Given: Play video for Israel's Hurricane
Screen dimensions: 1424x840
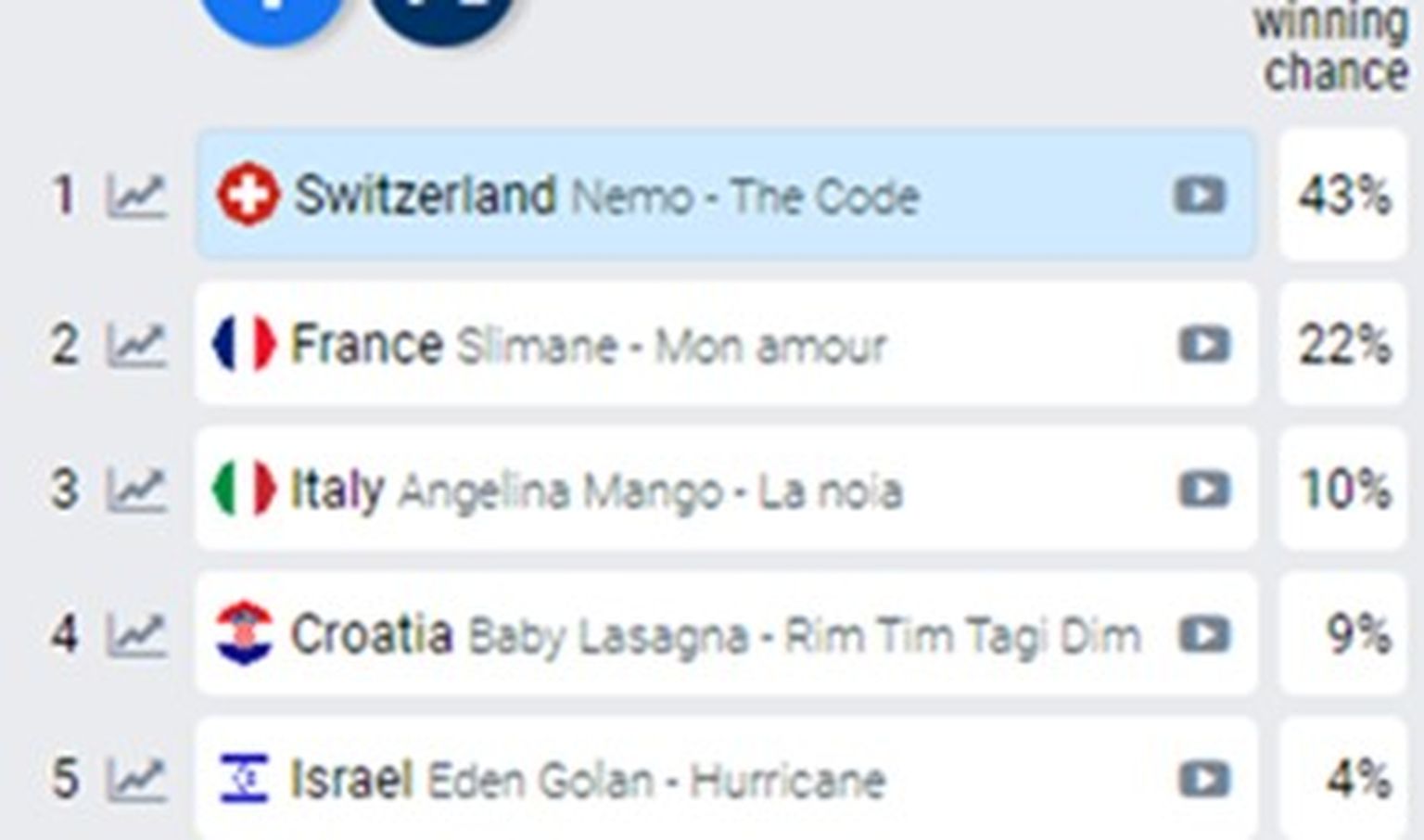Looking at the screenshot, I should coord(1204,780).
